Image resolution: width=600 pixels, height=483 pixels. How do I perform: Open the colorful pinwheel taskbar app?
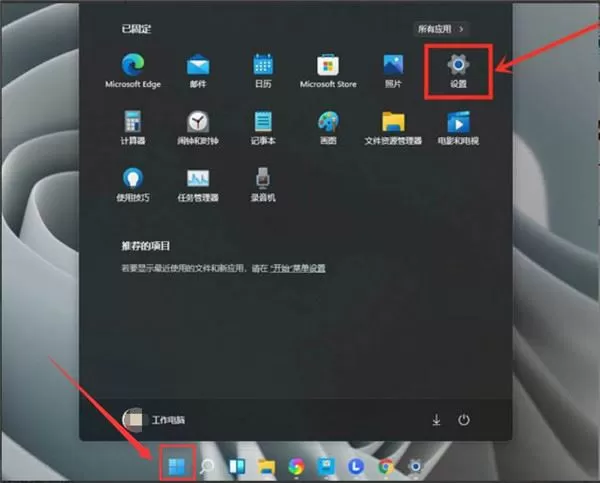coord(296,466)
